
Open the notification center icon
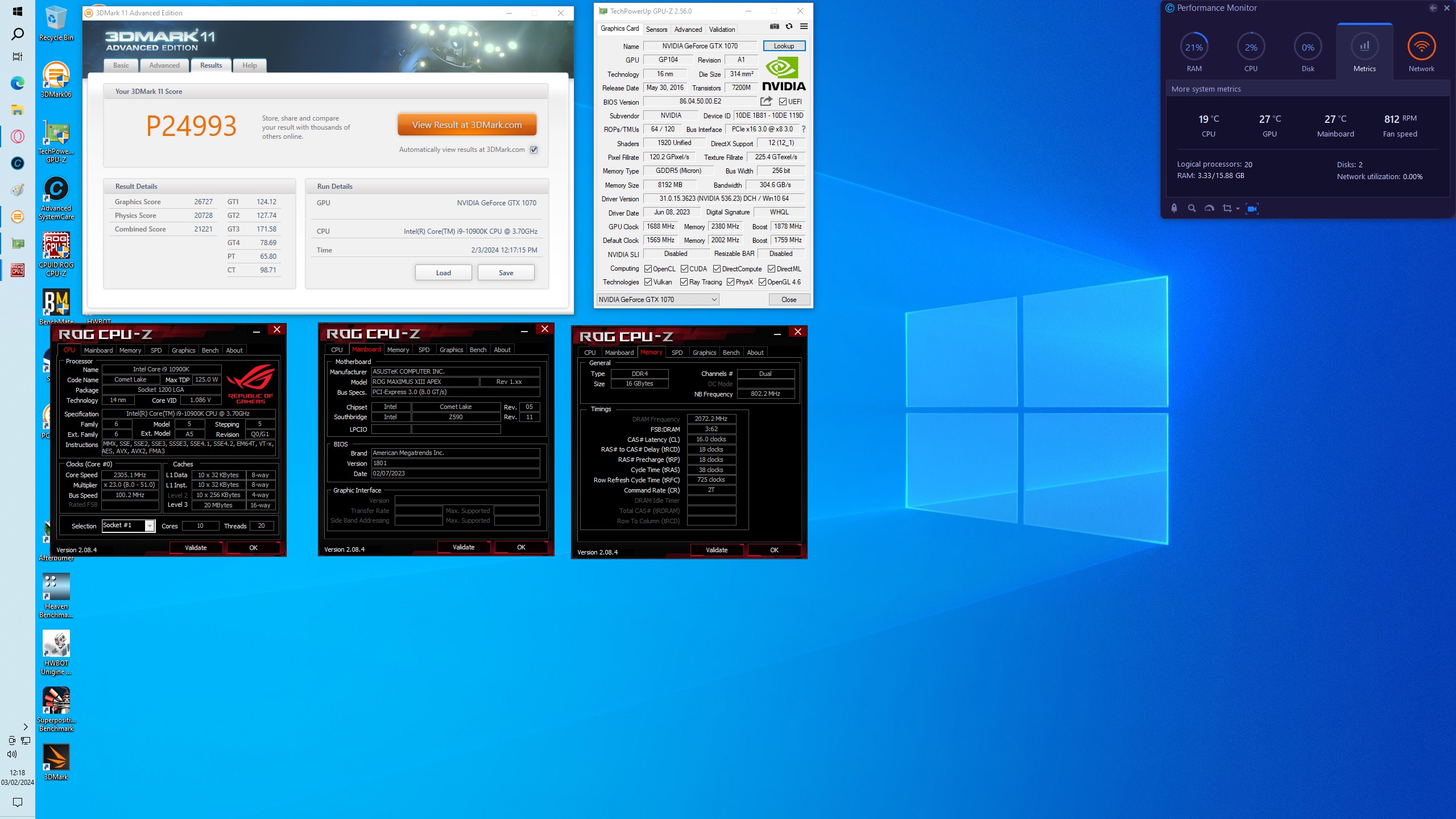18,803
